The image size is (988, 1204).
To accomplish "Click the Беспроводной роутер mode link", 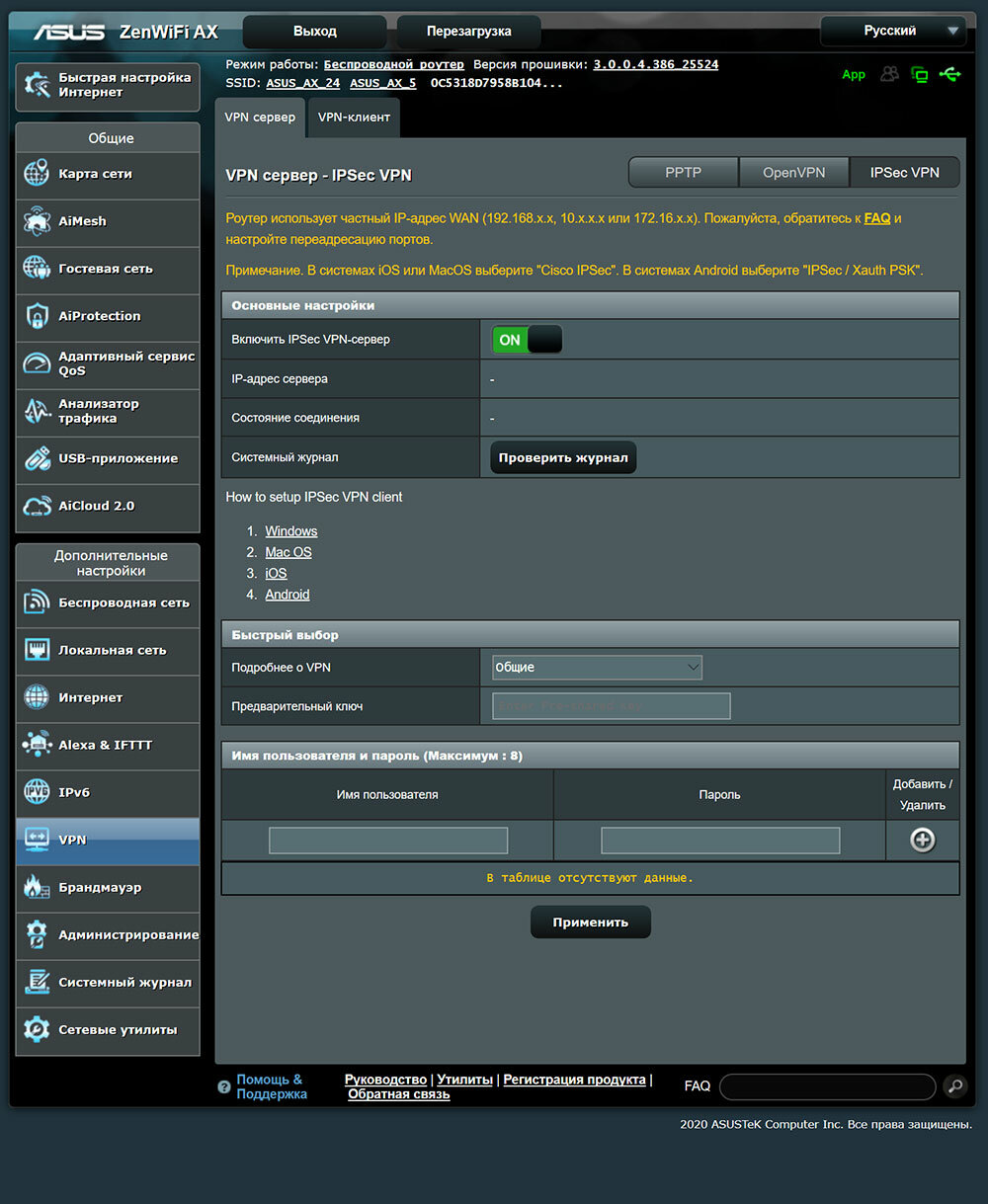I will (x=394, y=64).
